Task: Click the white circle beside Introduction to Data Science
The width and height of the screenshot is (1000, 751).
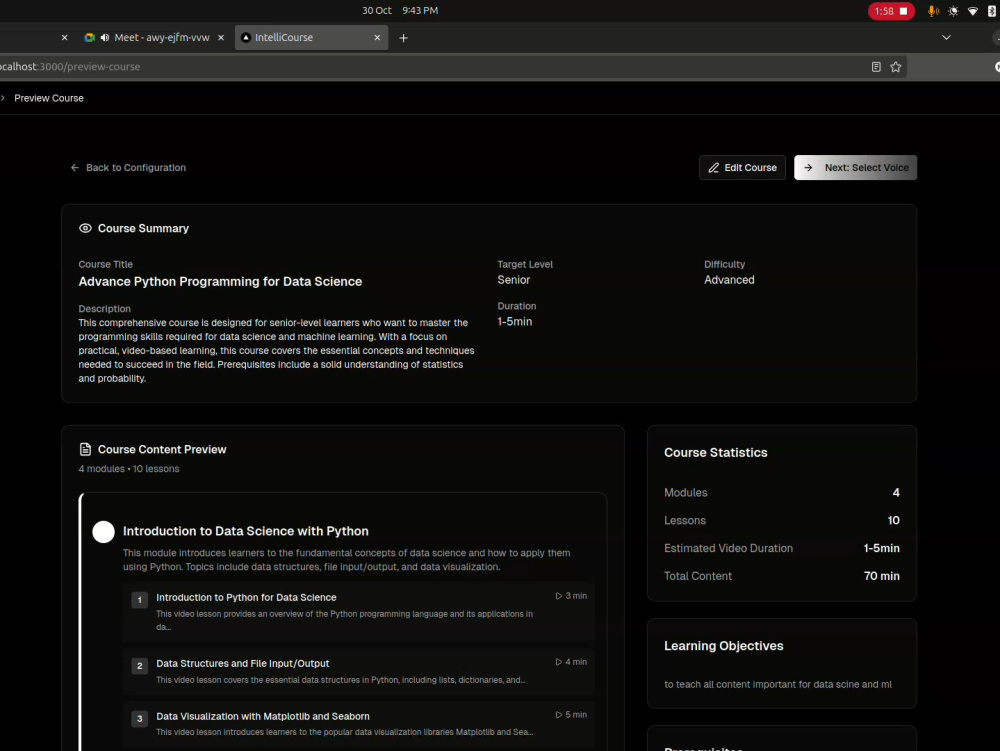Action: (103, 532)
